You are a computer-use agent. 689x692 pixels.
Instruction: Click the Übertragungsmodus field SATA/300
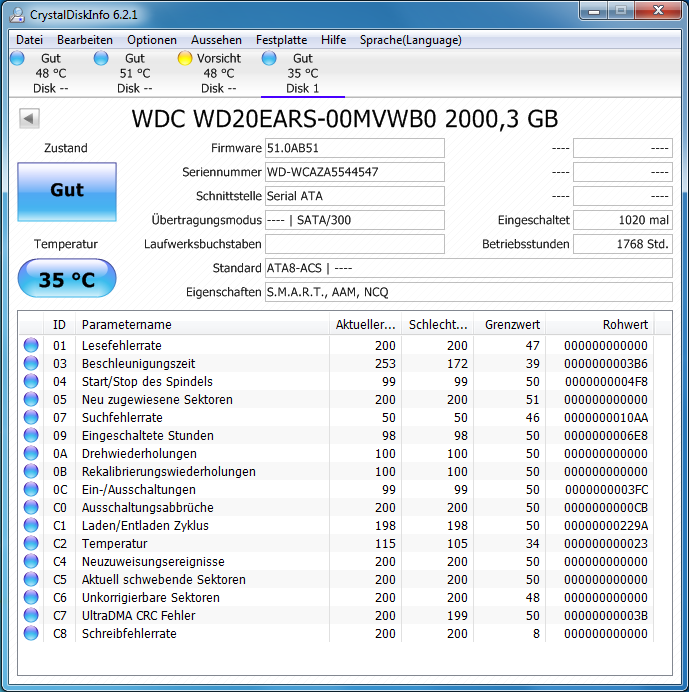(354, 220)
